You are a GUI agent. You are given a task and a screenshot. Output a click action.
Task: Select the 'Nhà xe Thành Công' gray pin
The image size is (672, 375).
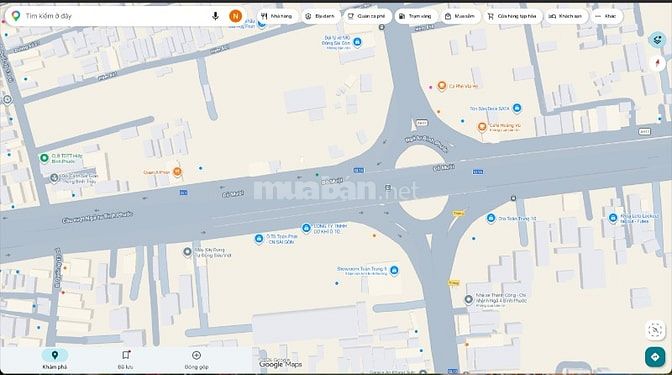(x=469, y=299)
